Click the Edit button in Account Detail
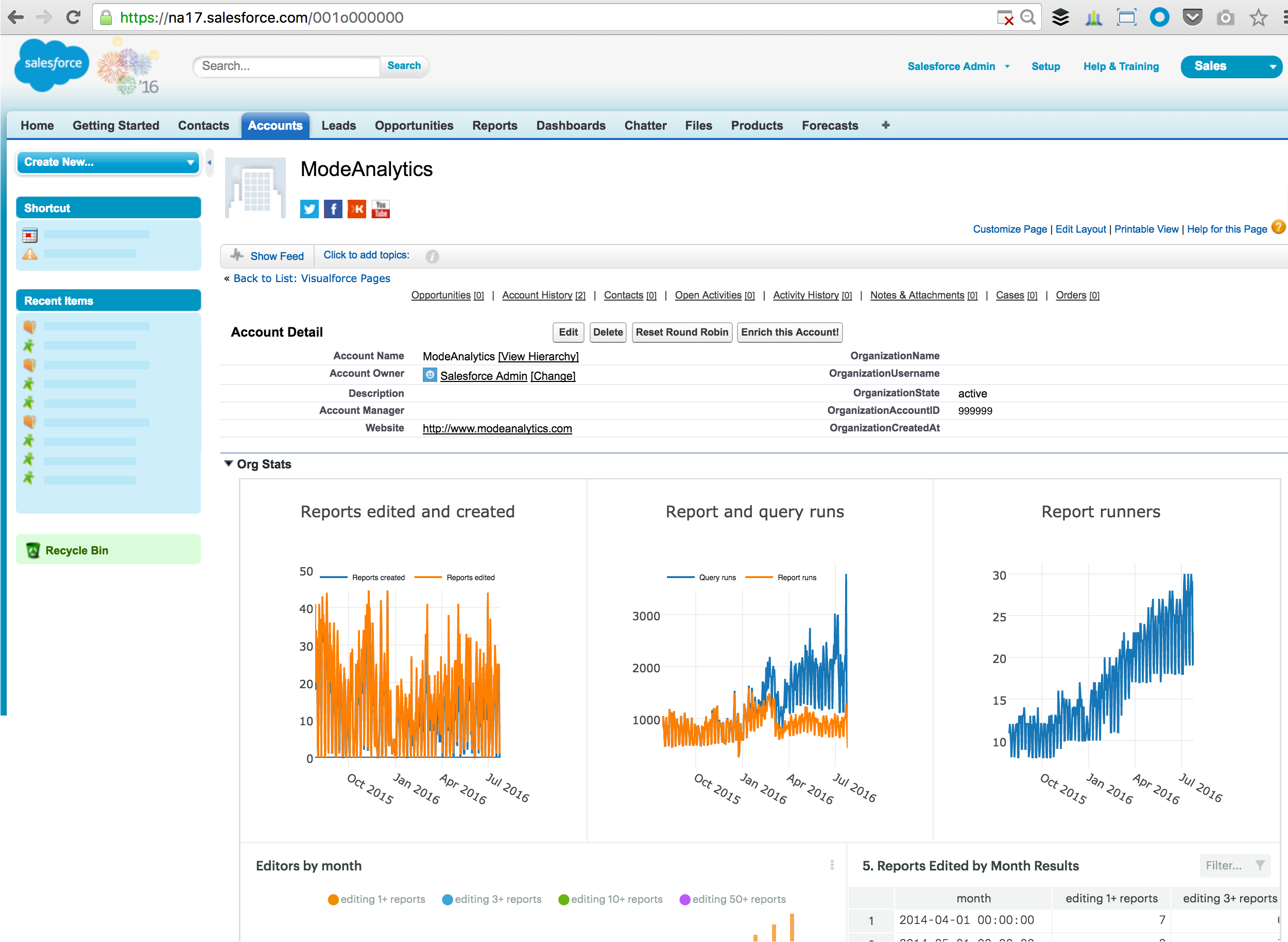Screen dimensions: 1288x942 pos(568,333)
